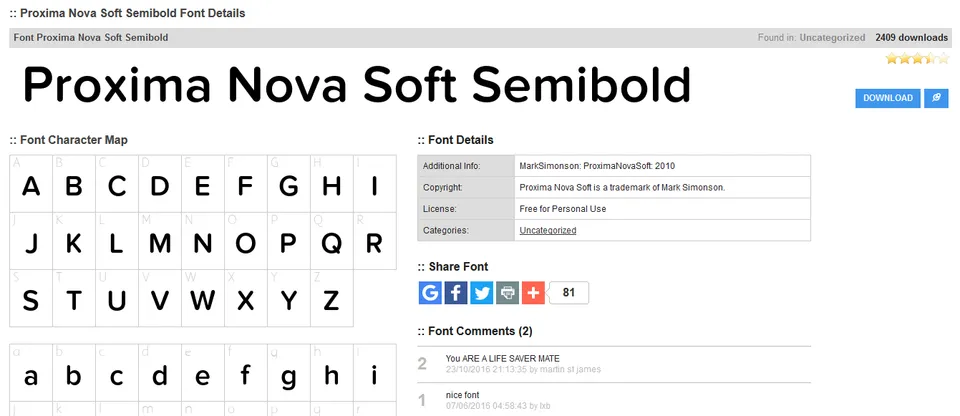
Task: Select uppercase letter Q in character map
Action: pos(332,241)
